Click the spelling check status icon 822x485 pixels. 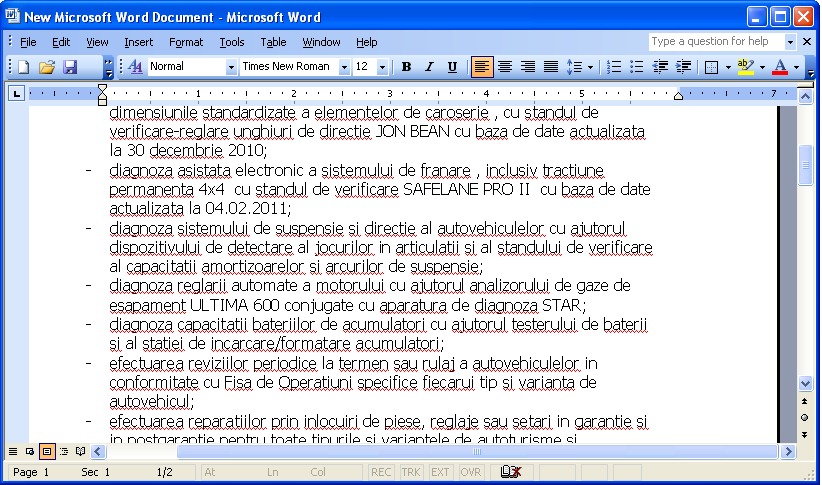(510, 471)
